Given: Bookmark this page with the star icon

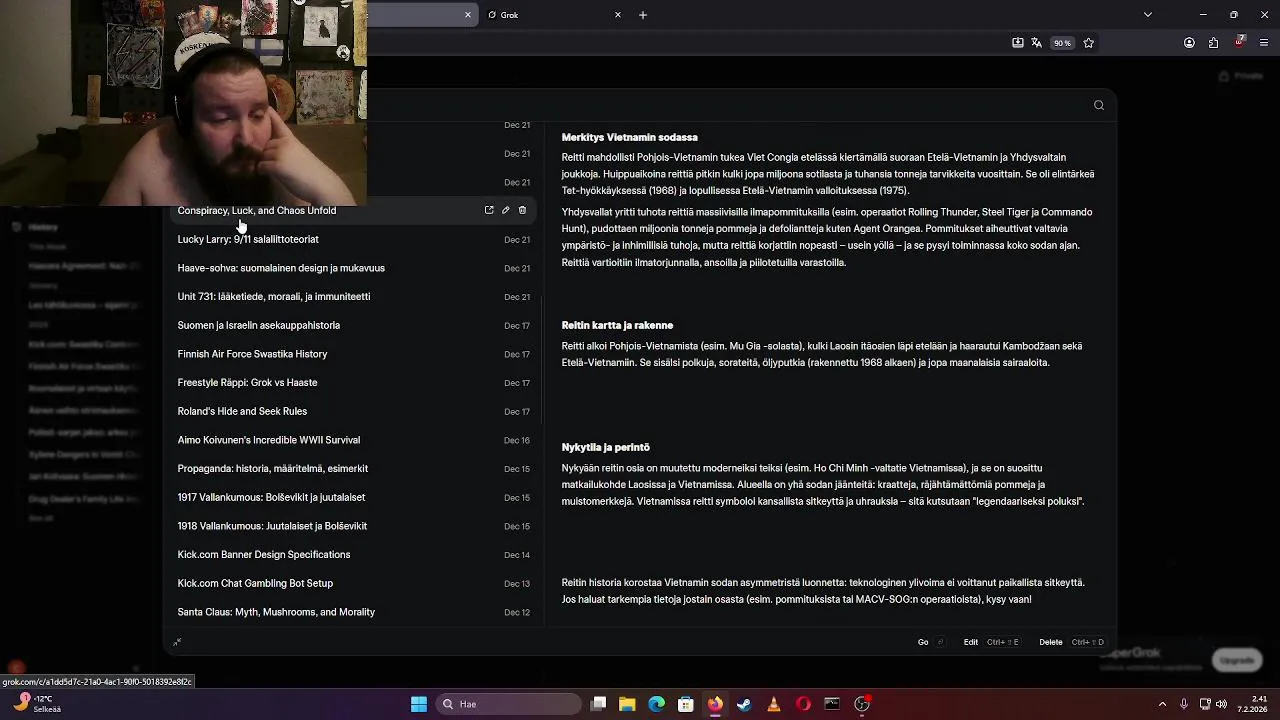Looking at the screenshot, I should 1089,43.
